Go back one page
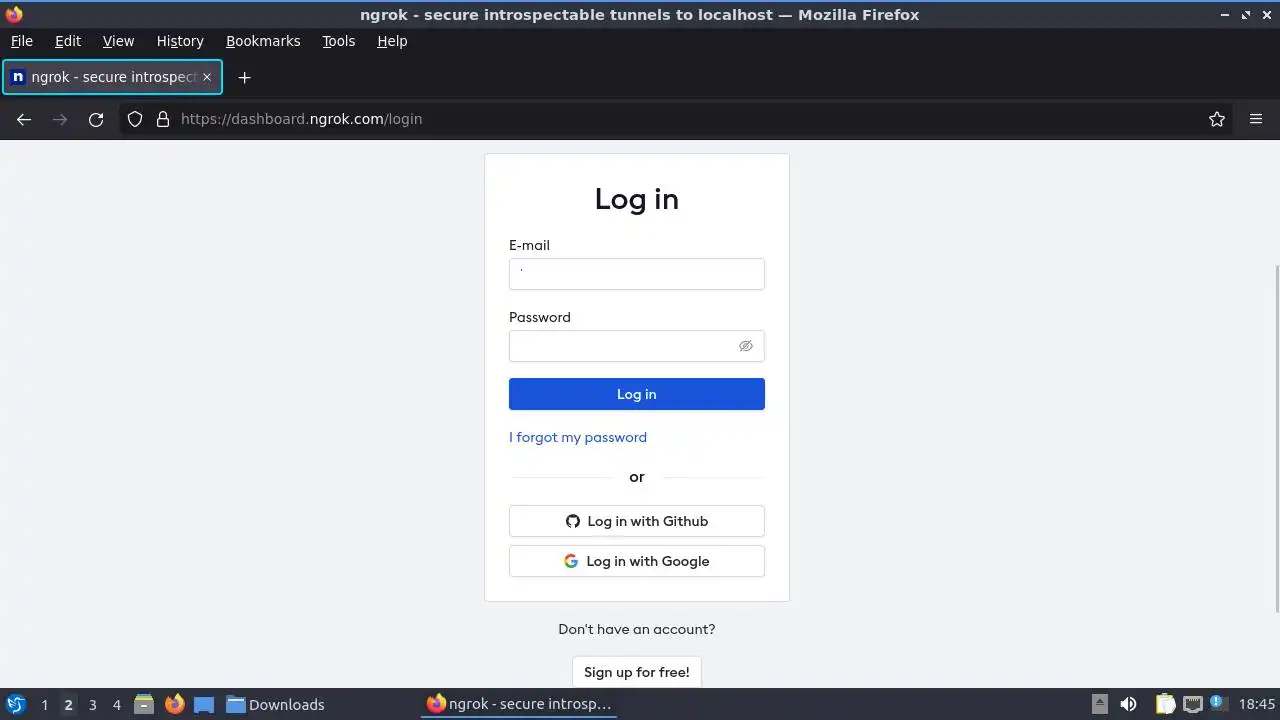This screenshot has height=720, width=1280. point(24,119)
